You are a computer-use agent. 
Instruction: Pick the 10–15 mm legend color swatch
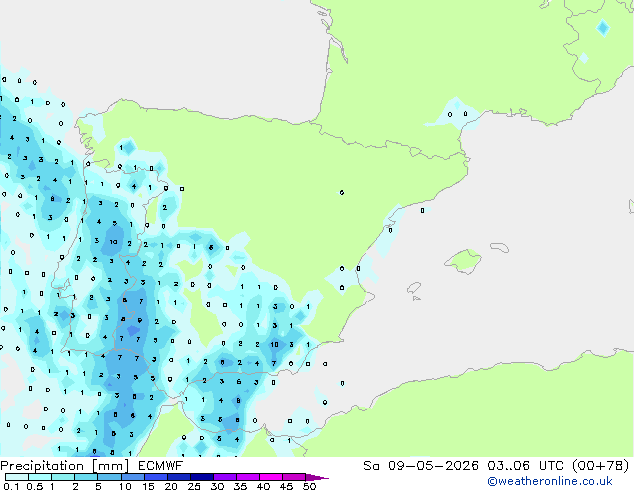point(132,477)
